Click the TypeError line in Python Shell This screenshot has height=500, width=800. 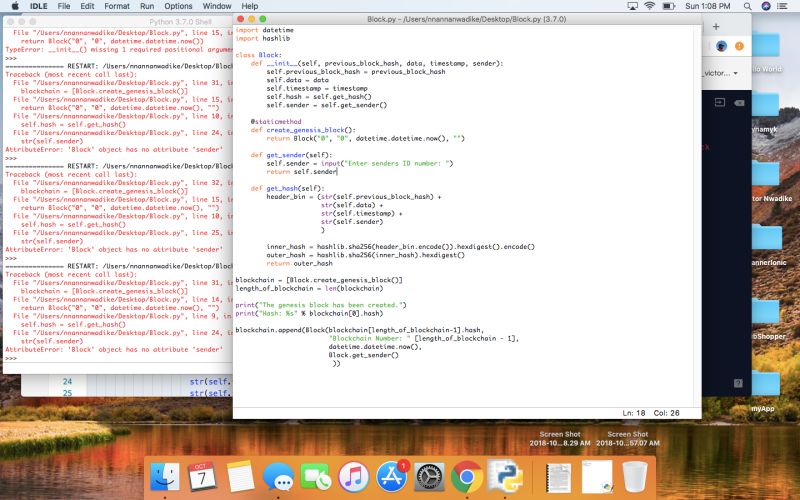118,49
